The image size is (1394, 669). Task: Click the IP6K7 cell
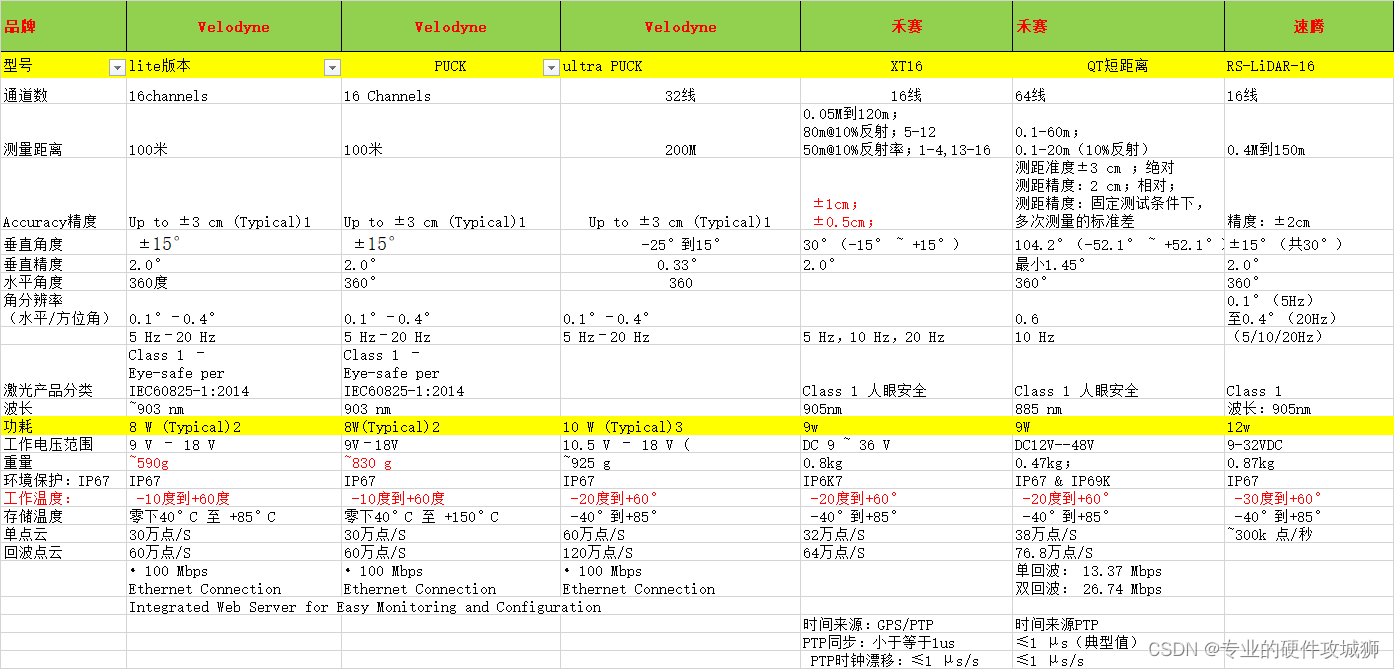pyautogui.click(x=907, y=480)
